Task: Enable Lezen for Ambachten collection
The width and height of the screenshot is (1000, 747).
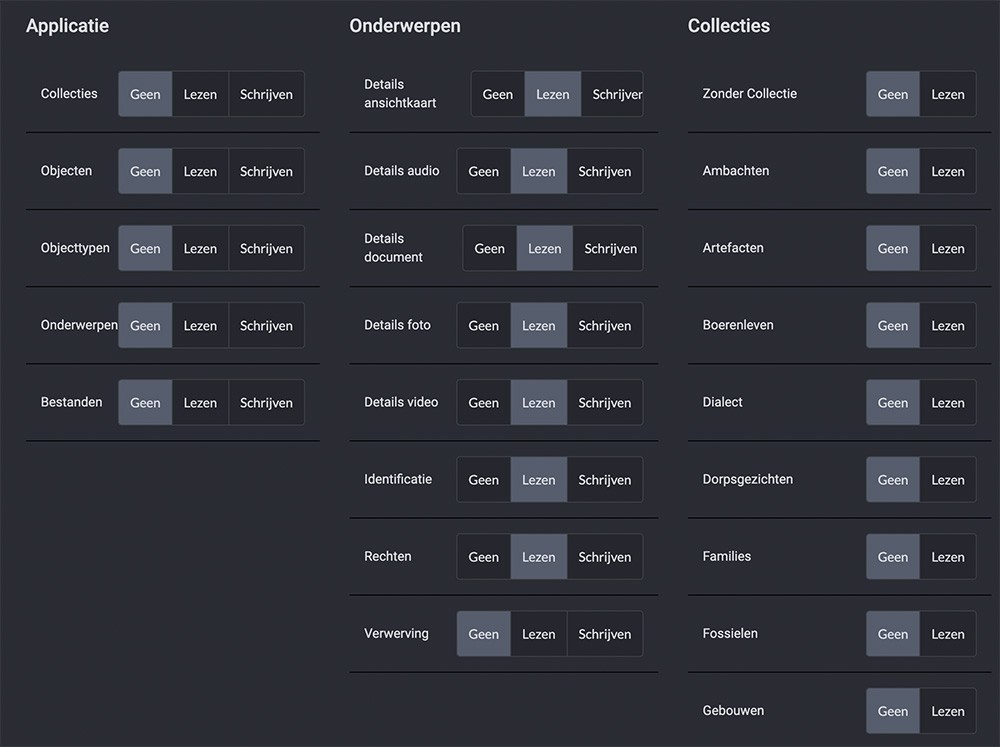Action: 947,171
